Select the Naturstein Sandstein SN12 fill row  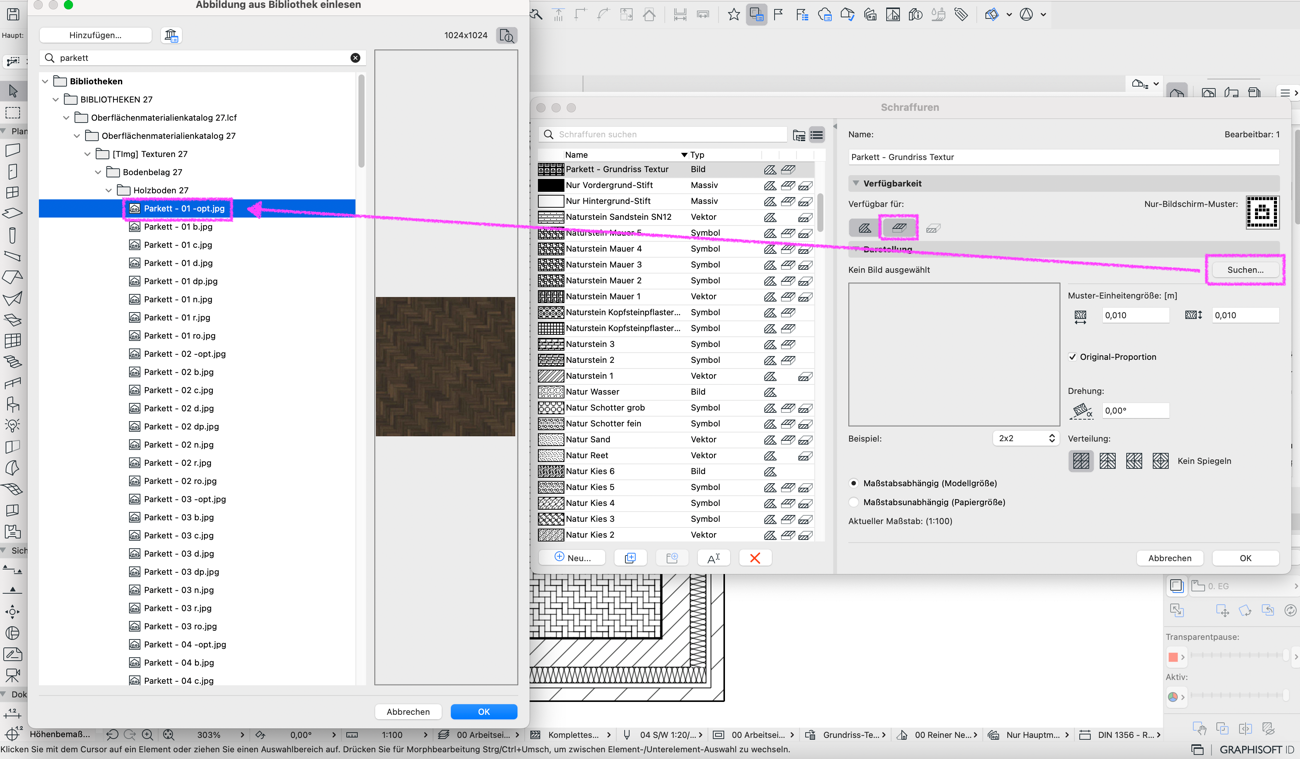[x=676, y=217]
